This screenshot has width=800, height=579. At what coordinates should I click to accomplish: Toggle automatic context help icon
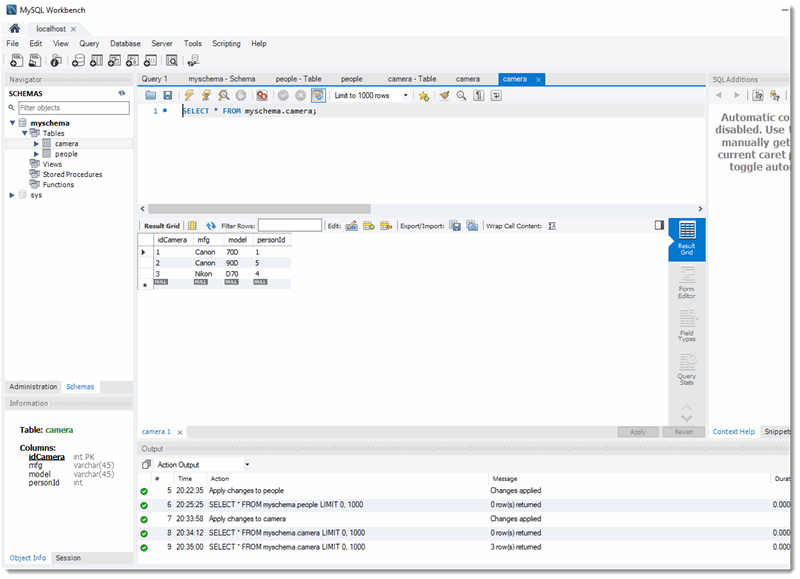[775, 95]
